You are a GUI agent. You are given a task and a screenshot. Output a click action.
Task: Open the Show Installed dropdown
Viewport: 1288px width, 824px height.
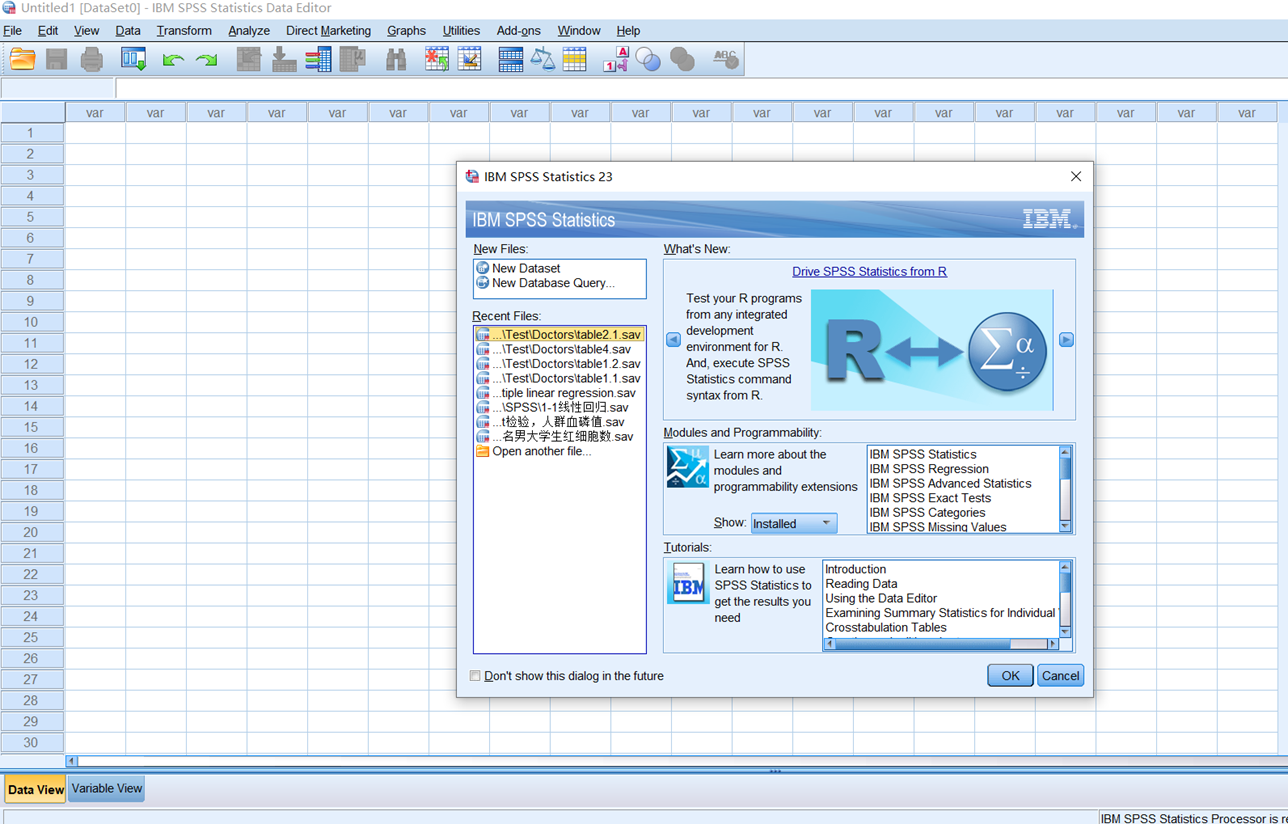click(794, 523)
